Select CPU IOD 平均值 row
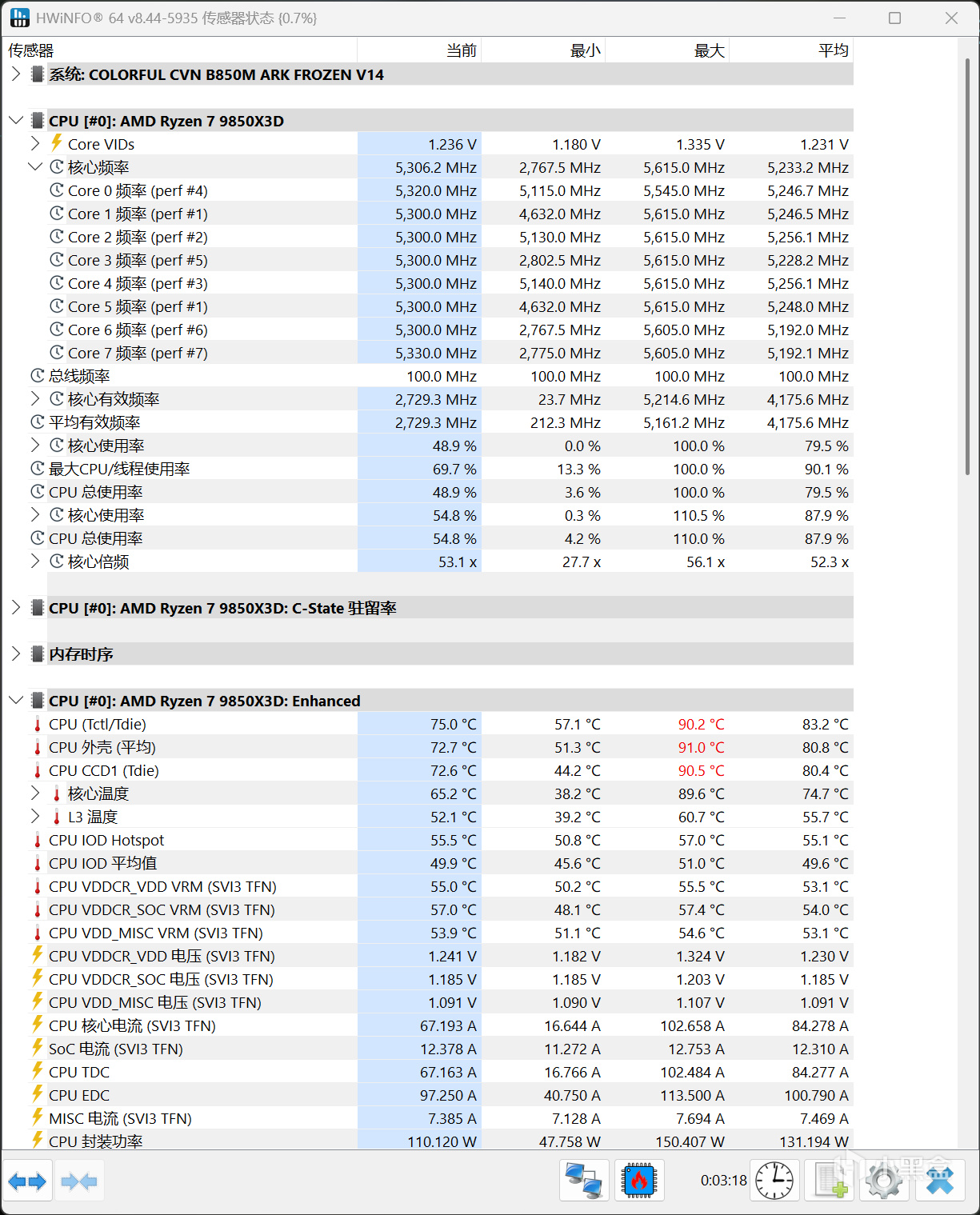Viewport: 980px width, 1215px height. point(428,863)
